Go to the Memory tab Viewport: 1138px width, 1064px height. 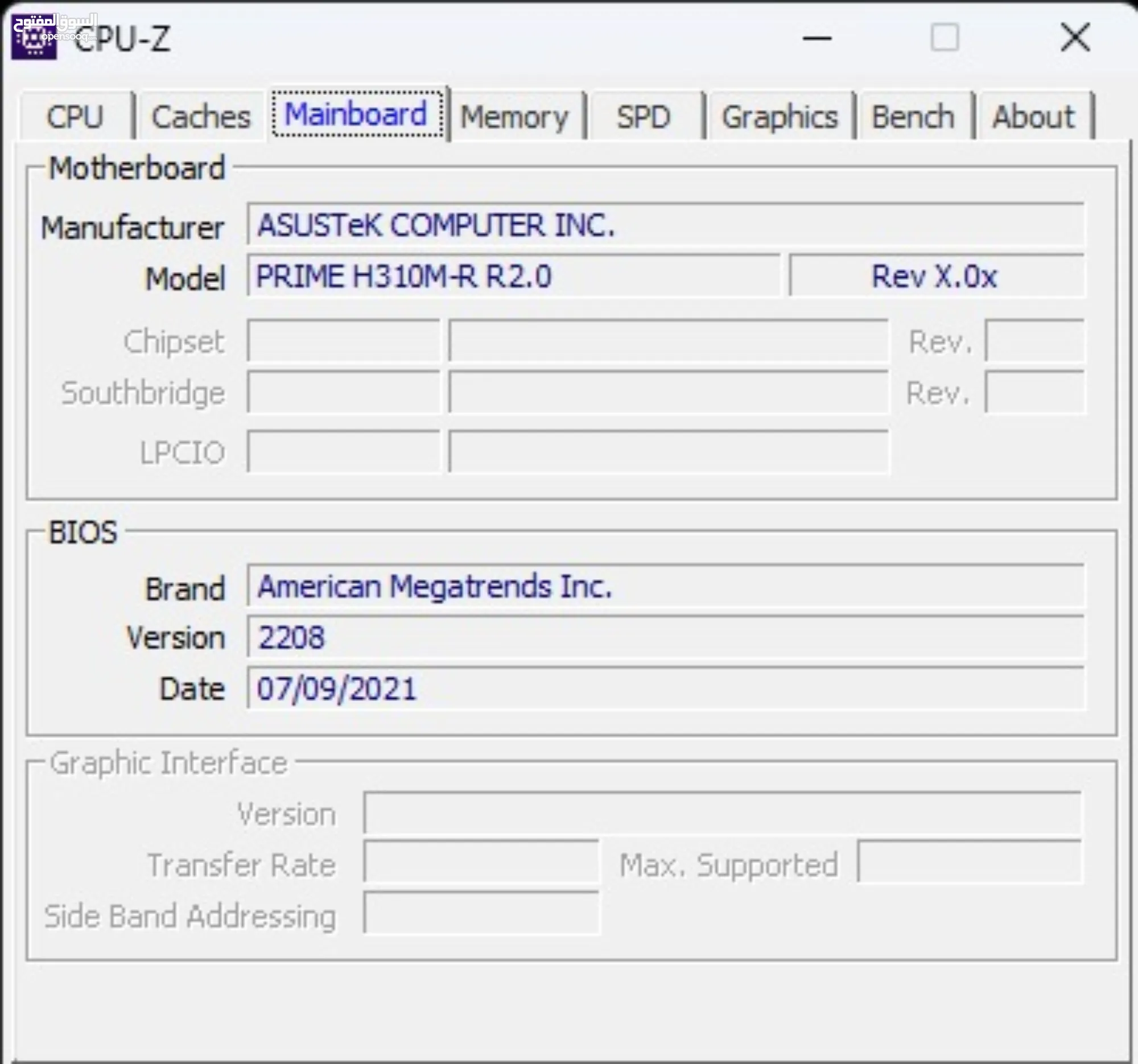pyautogui.click(x=514, y=117)
